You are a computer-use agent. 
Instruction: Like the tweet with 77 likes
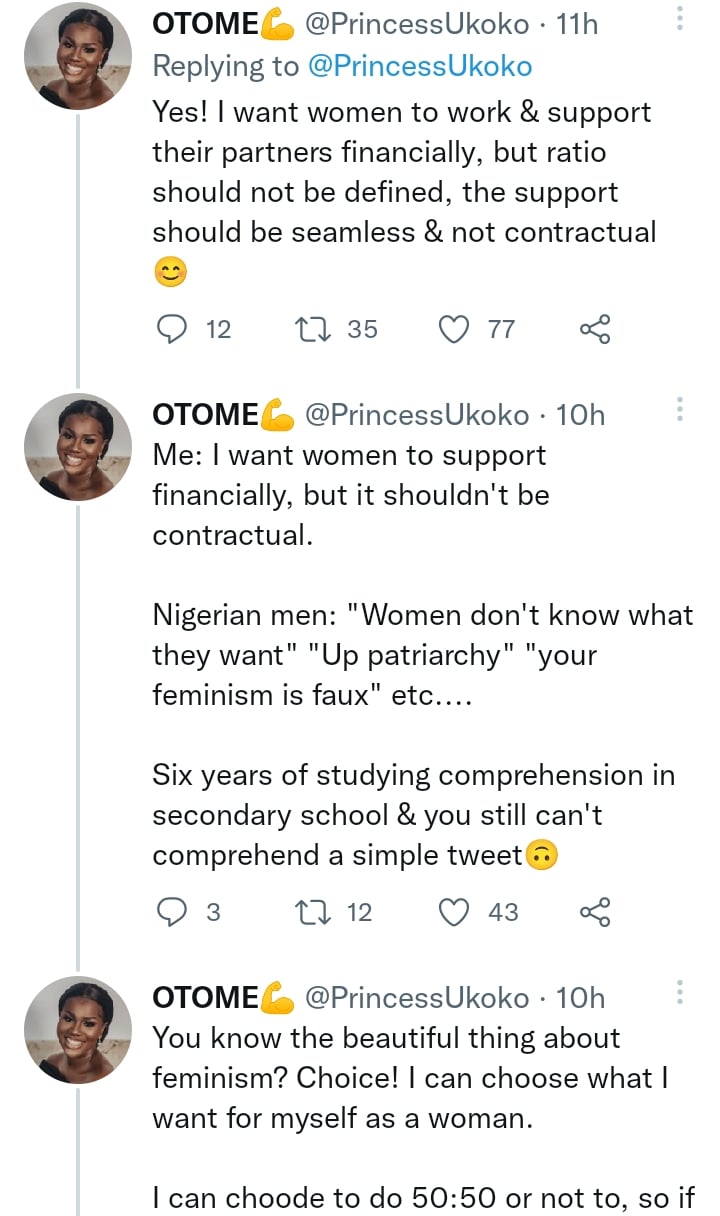coord(456,329)
